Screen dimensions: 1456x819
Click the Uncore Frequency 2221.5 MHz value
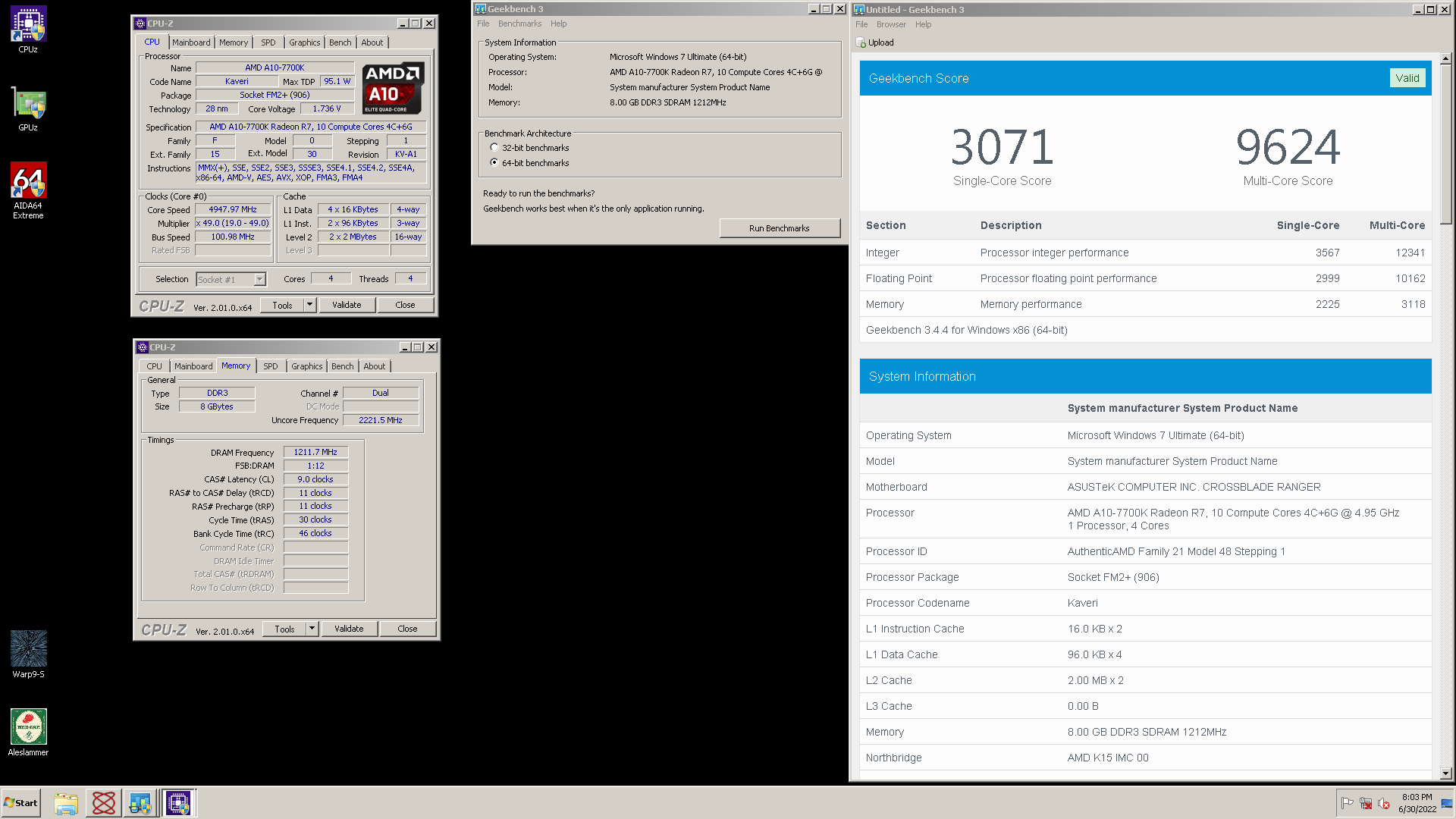coord(381,420)
